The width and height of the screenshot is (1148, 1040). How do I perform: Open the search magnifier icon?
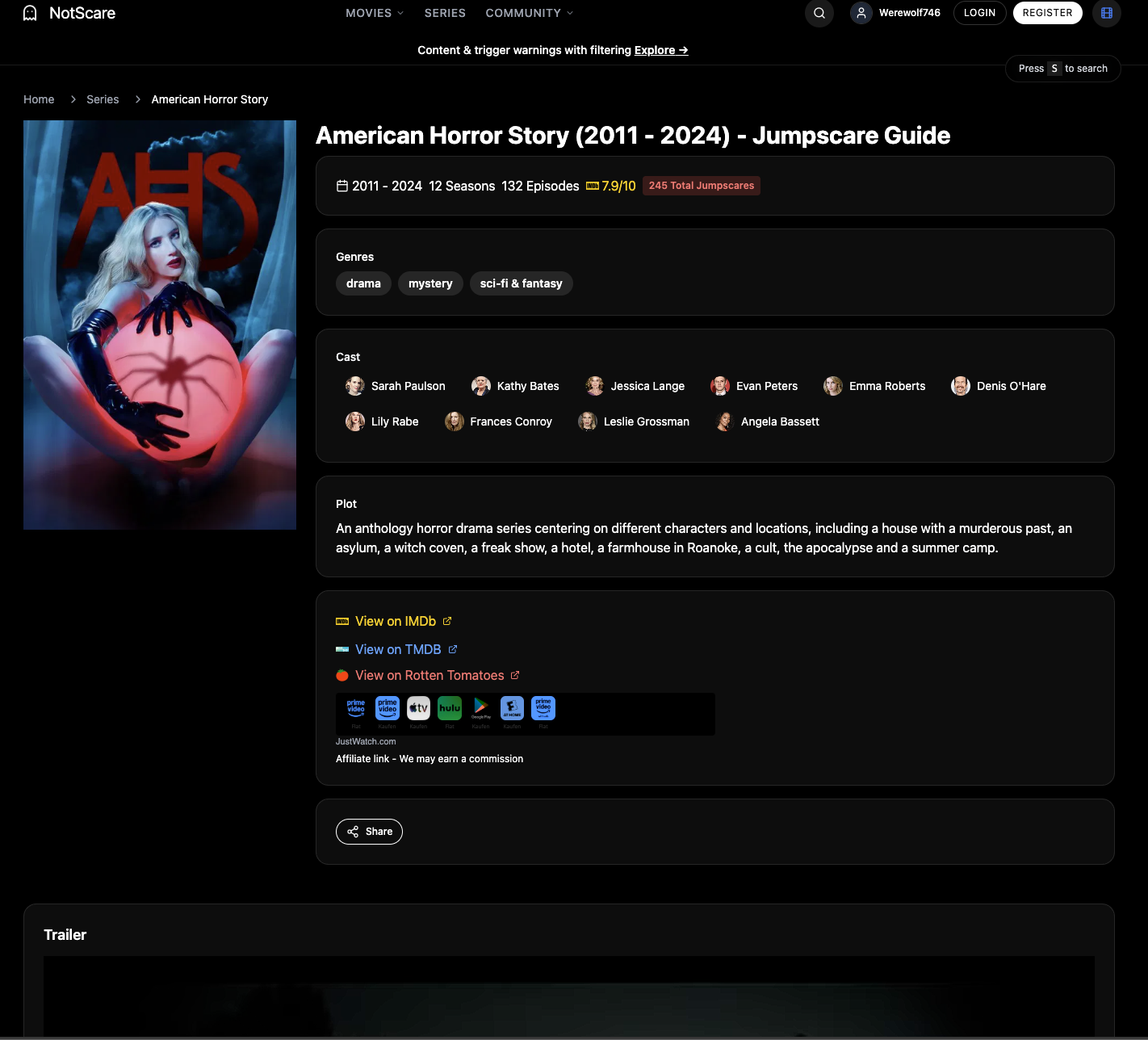(x=819, y=13)
